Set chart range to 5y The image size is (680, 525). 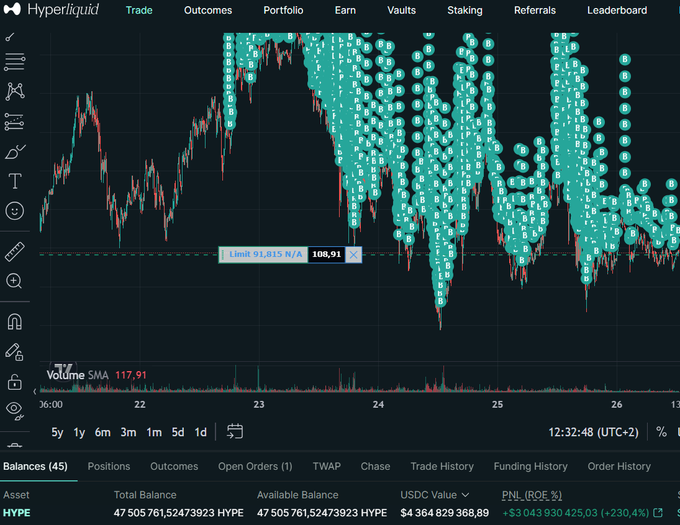[x=57, y=432]
